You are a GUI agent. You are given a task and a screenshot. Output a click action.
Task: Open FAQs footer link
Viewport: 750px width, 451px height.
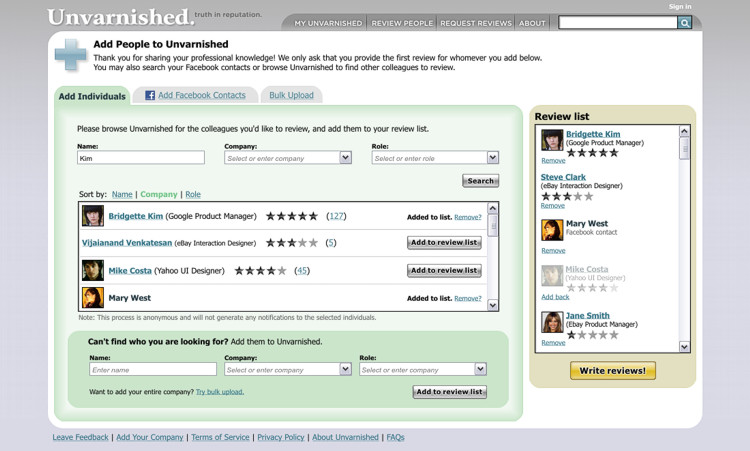click(x=396, y=437)
